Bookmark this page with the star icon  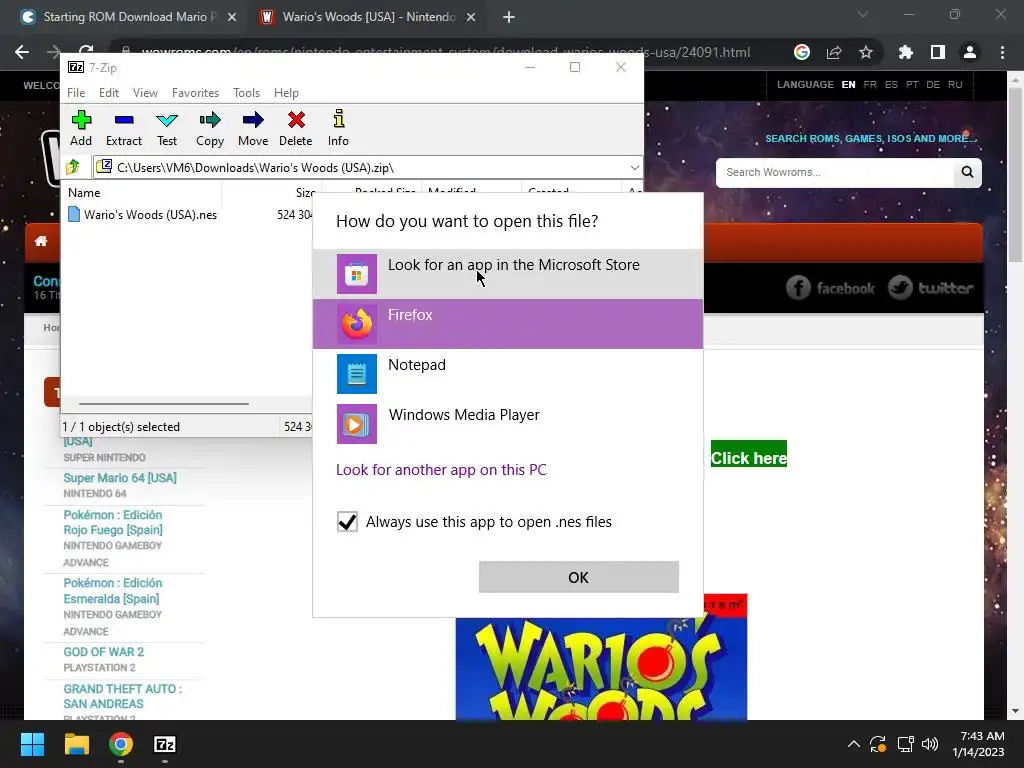(x=866, y=52)
